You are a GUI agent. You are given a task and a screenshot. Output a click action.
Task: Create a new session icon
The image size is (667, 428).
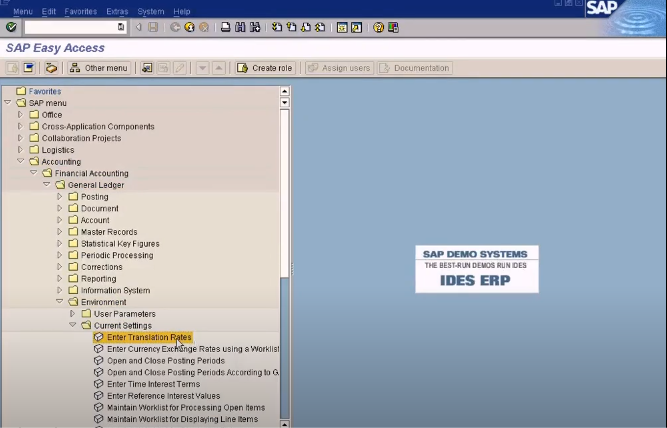pyautogui.click(x=342, y=27)
